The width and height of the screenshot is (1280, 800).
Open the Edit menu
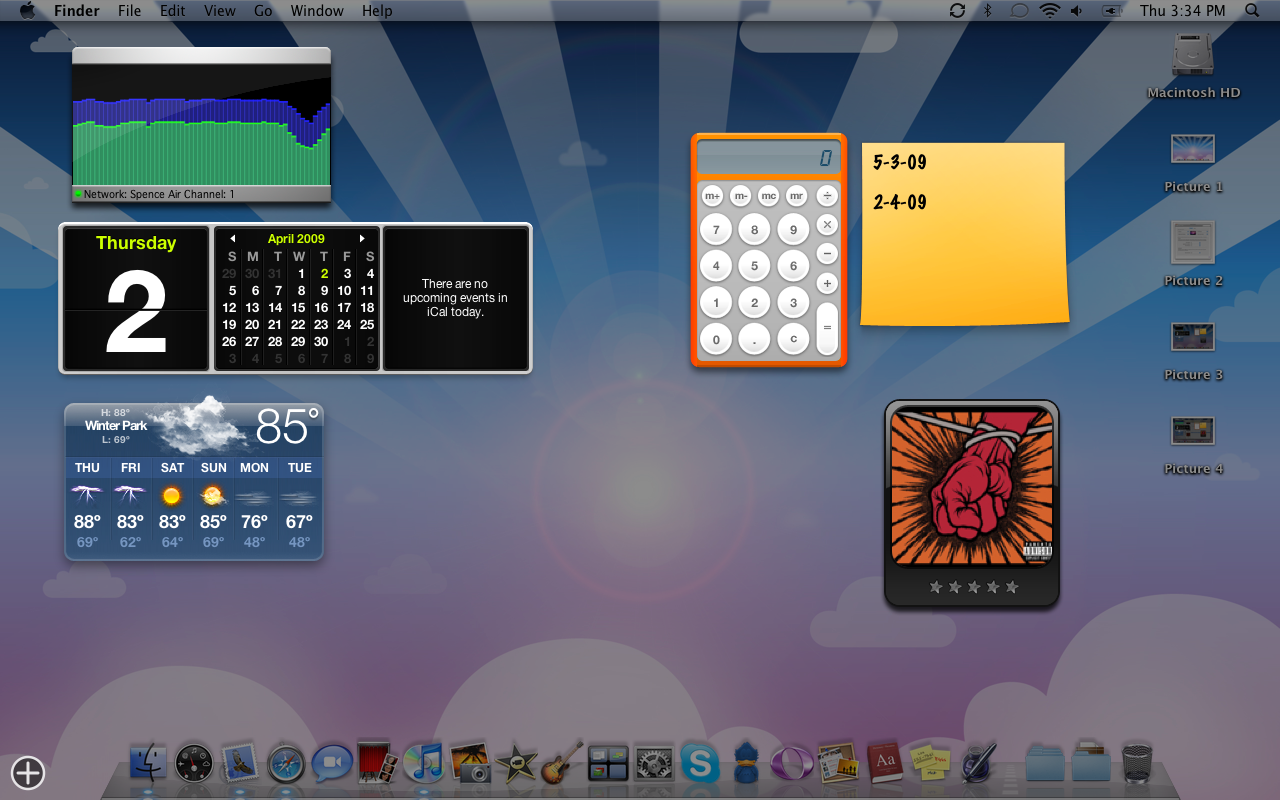[x=173, y=10]
